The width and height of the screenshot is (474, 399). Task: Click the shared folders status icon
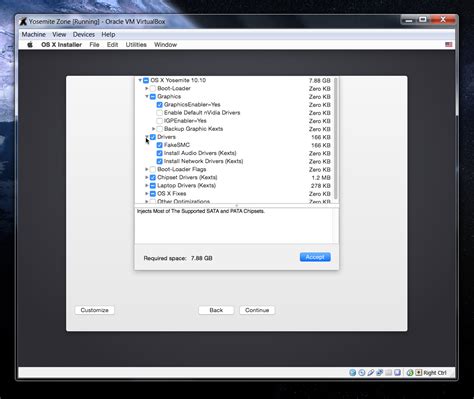click(388, 373)
